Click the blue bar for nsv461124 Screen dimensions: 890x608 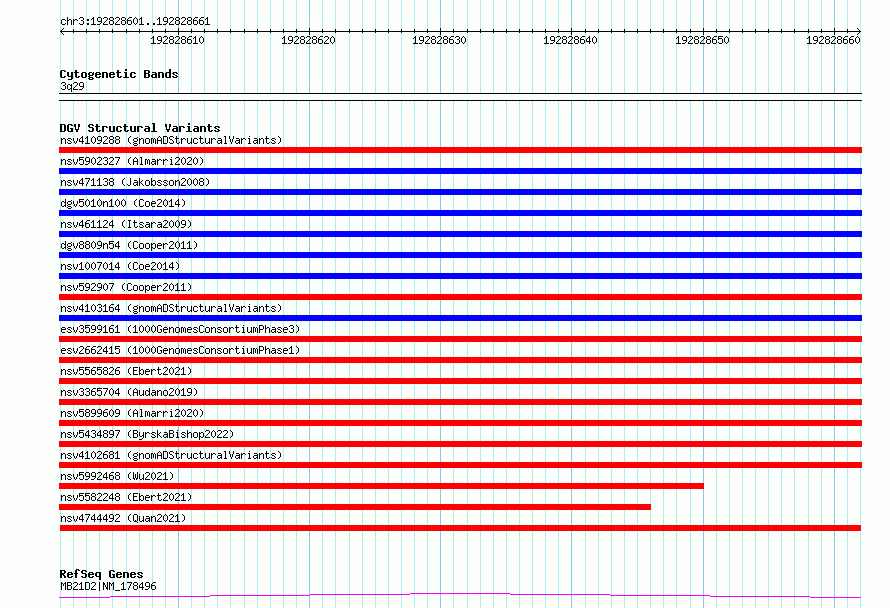tap(460, 234)
